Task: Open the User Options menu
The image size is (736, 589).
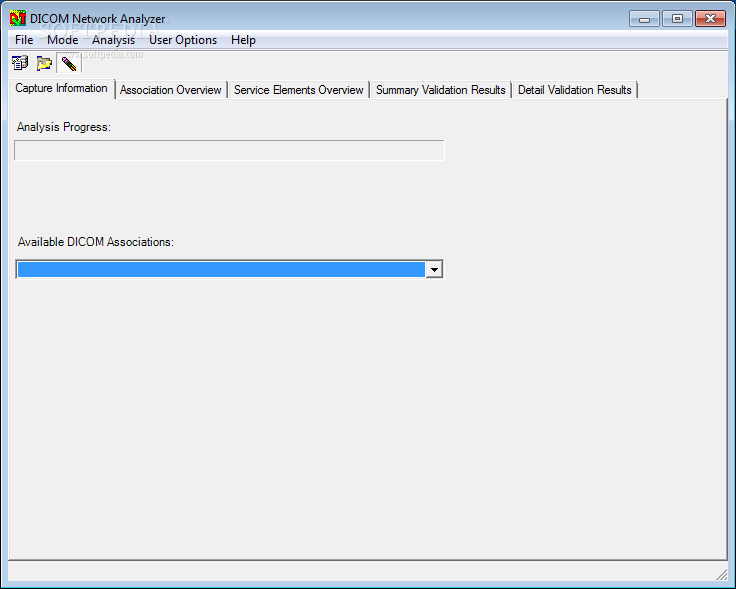Action: tap(183, 40)
